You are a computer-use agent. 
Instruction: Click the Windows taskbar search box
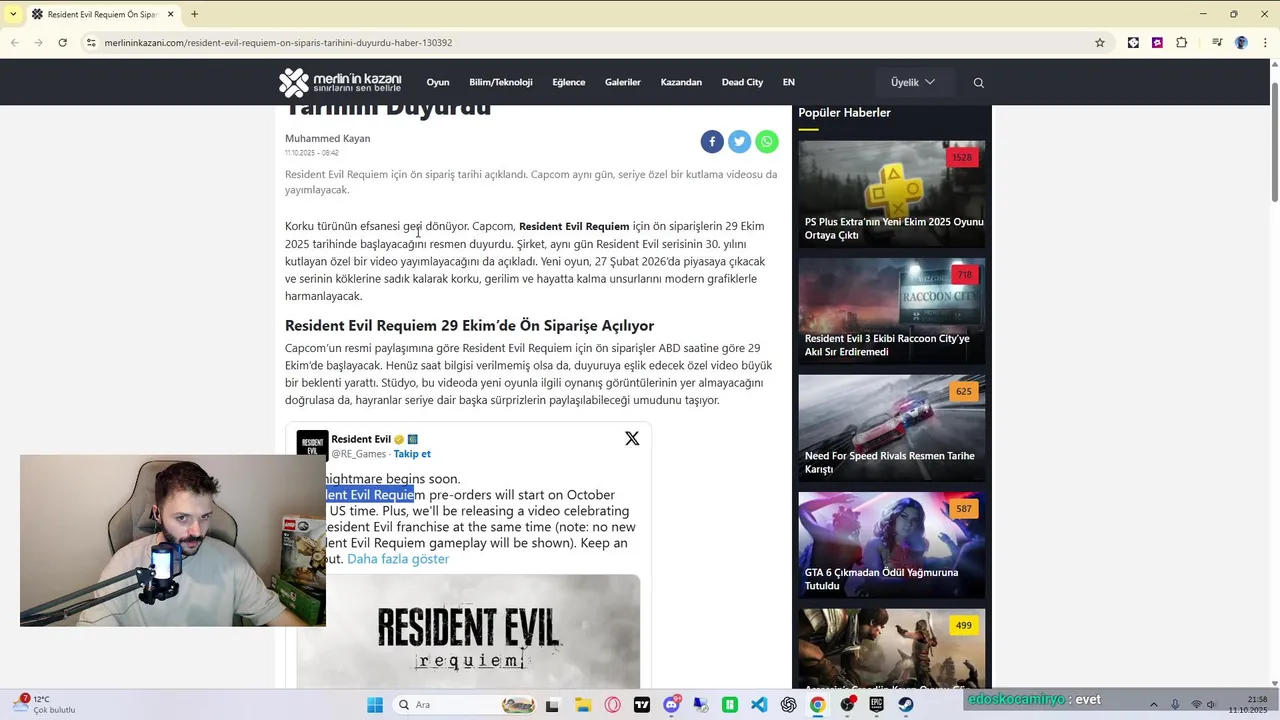464,705
